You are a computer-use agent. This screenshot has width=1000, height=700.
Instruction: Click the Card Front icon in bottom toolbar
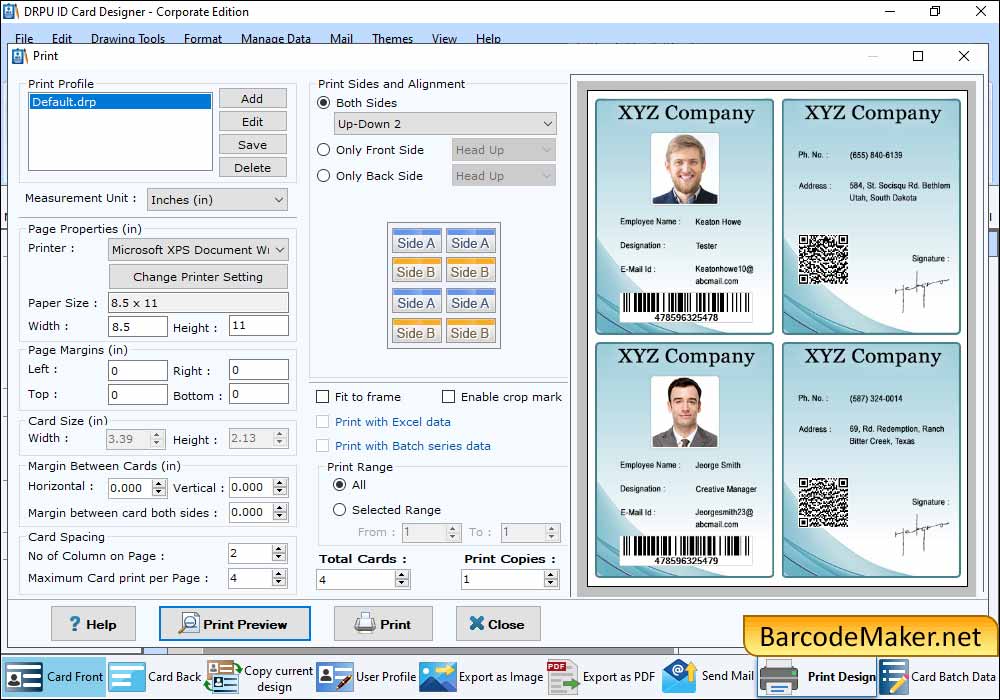tap(24, 677)
